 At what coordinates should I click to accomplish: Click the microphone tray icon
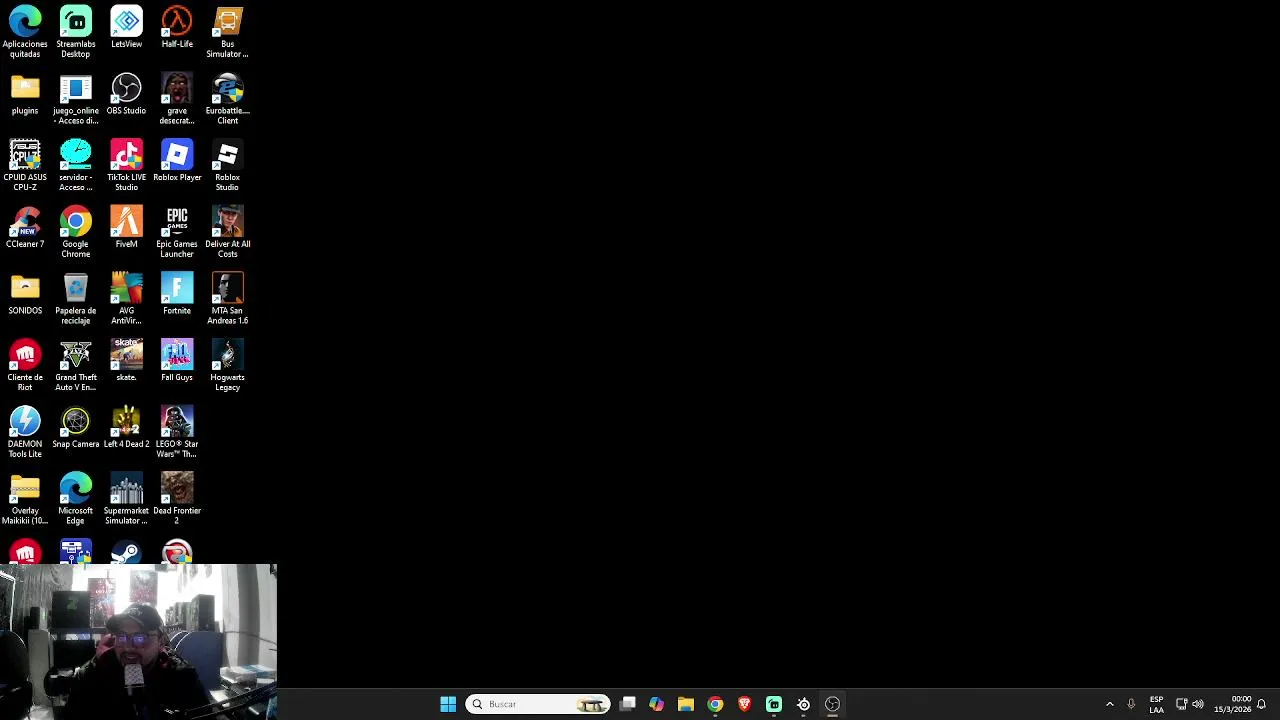pos(1131,704)
